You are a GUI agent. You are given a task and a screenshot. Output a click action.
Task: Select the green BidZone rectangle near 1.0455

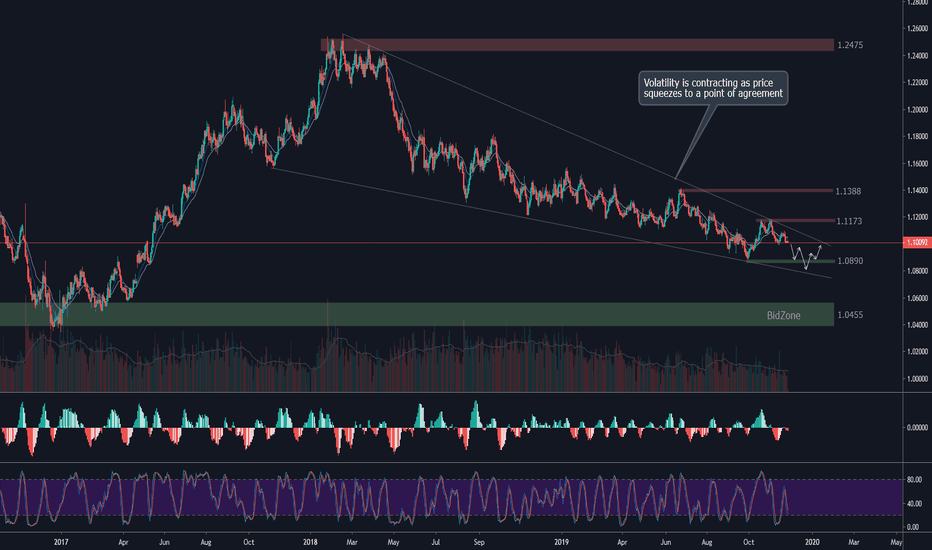click(x=400, y=314)
